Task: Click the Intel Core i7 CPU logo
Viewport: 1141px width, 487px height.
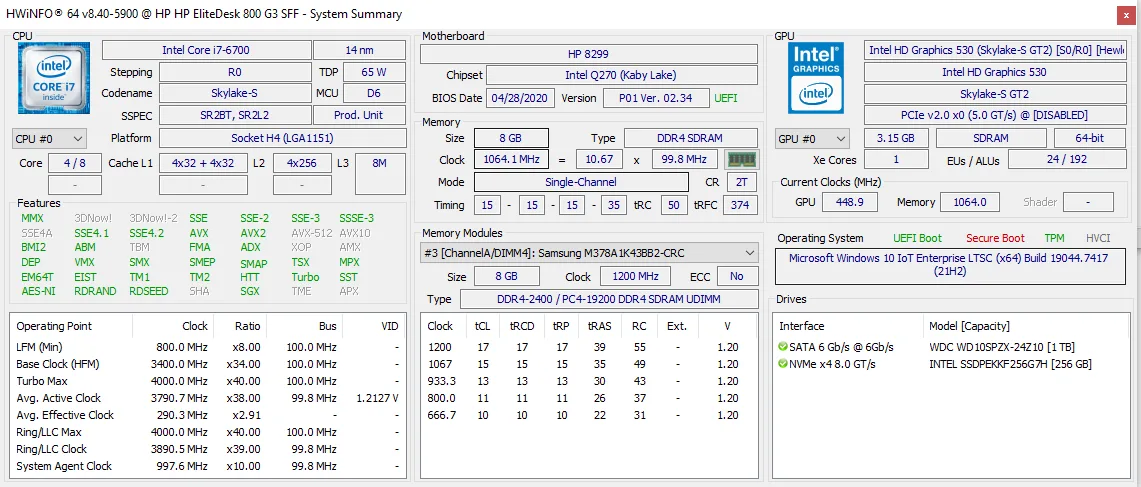Action: (x=53, y=78)
